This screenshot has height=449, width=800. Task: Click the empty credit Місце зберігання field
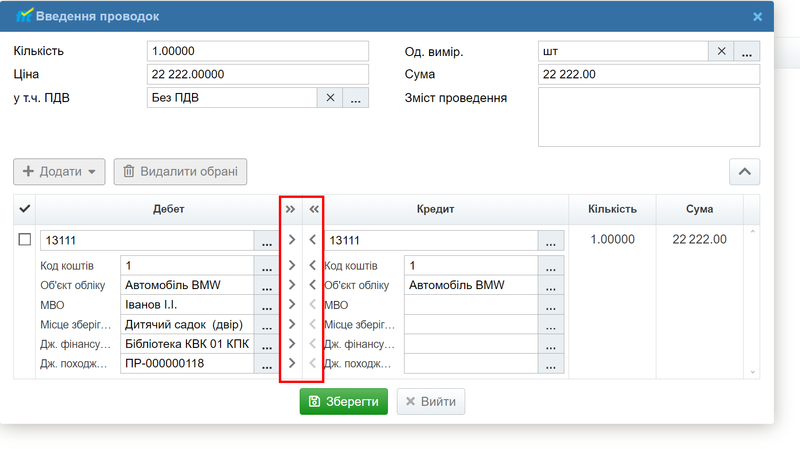tap(471, 325)
